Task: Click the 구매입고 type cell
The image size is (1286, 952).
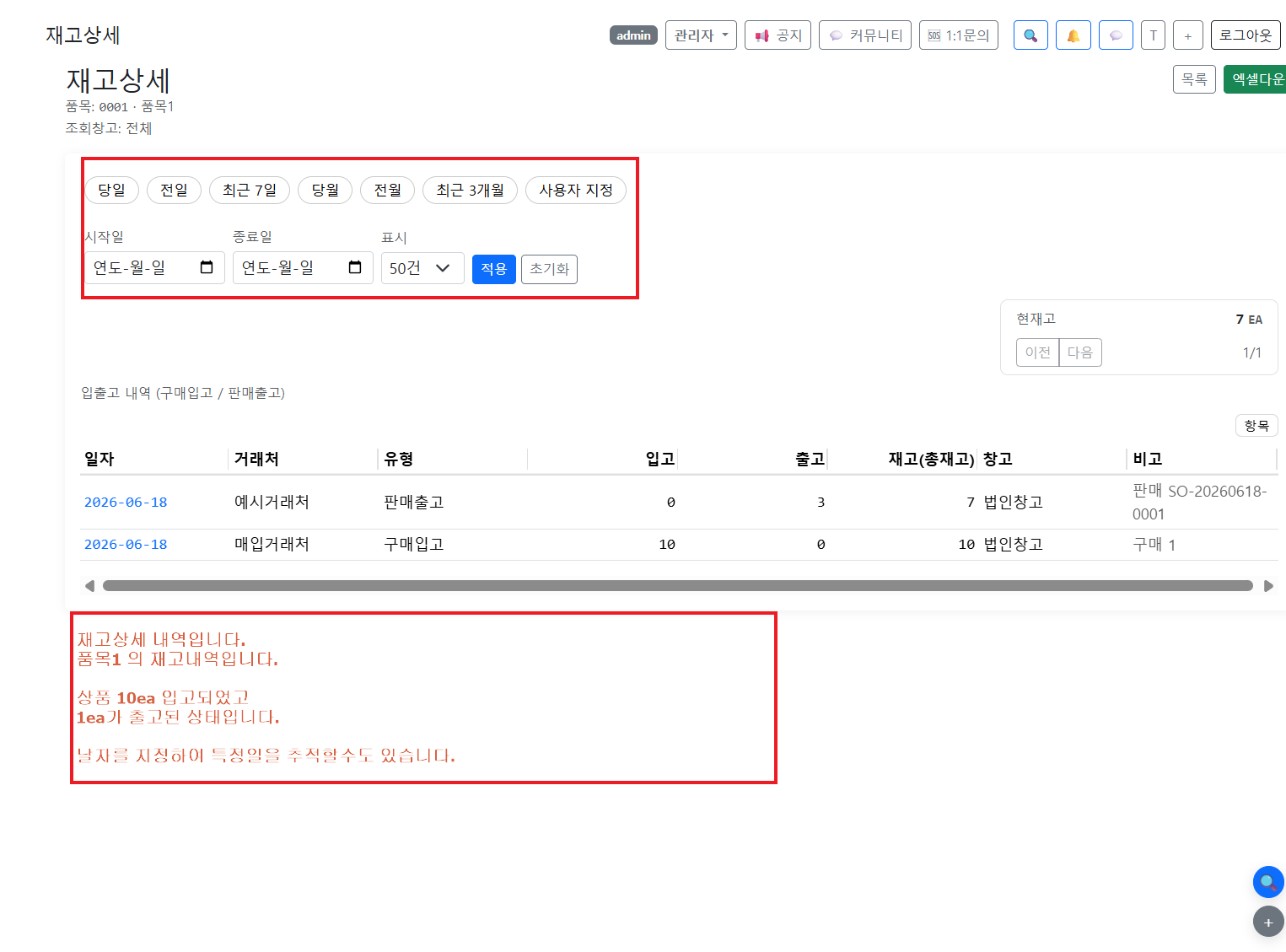Action: click(x=414, y=545)
